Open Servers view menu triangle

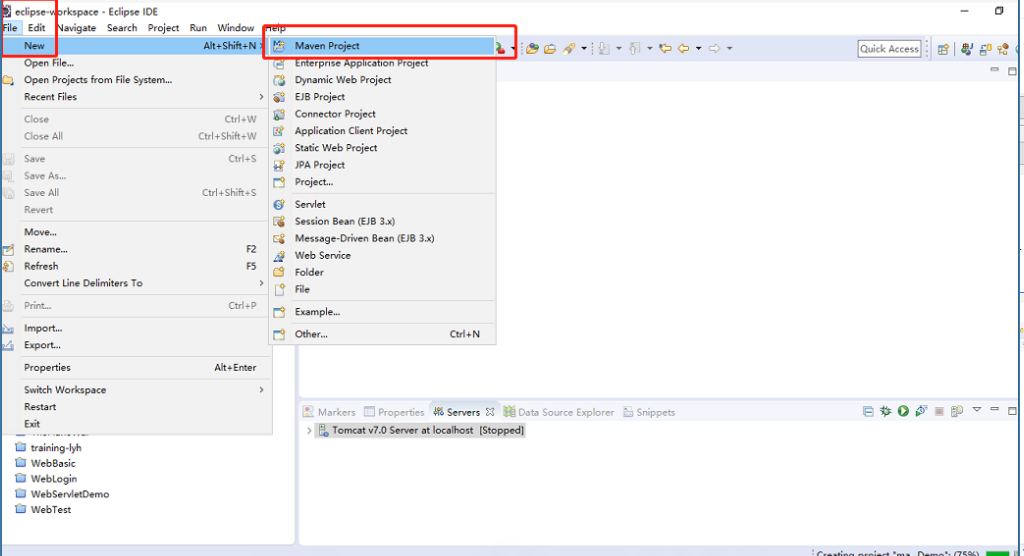(x=977, y=410)
